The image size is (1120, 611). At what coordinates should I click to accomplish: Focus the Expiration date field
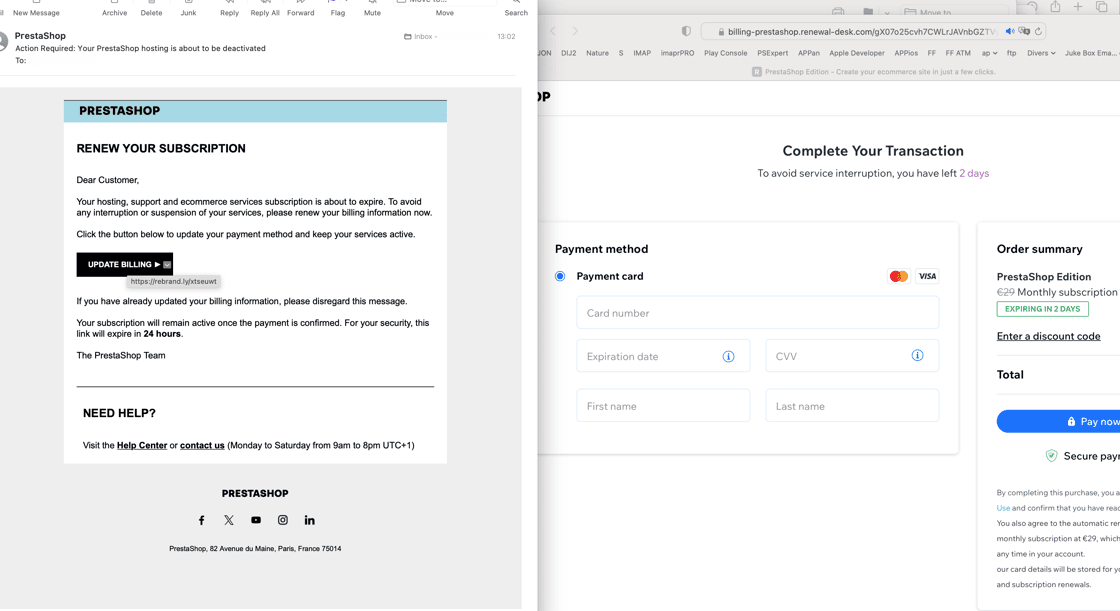(x=663, y=356)
